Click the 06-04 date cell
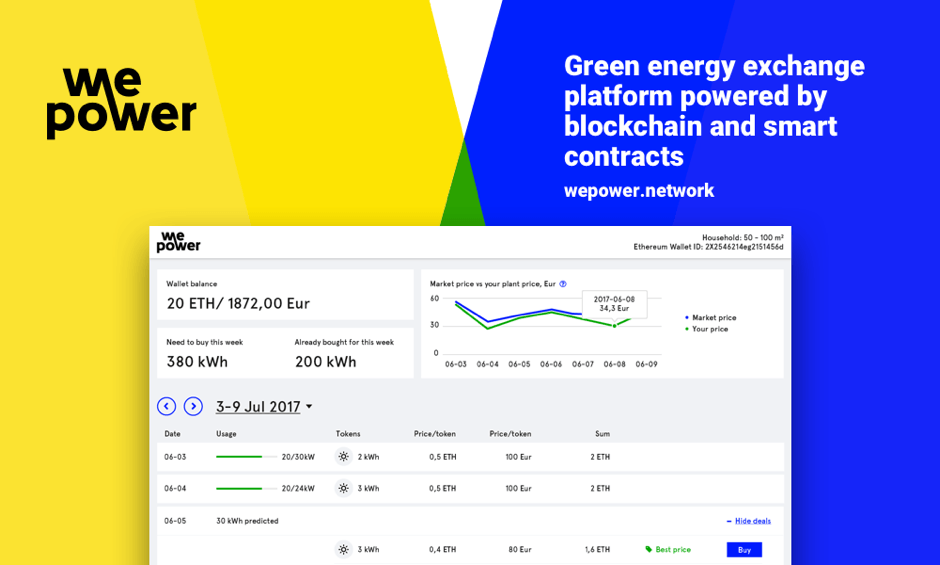 click(175, 488)
